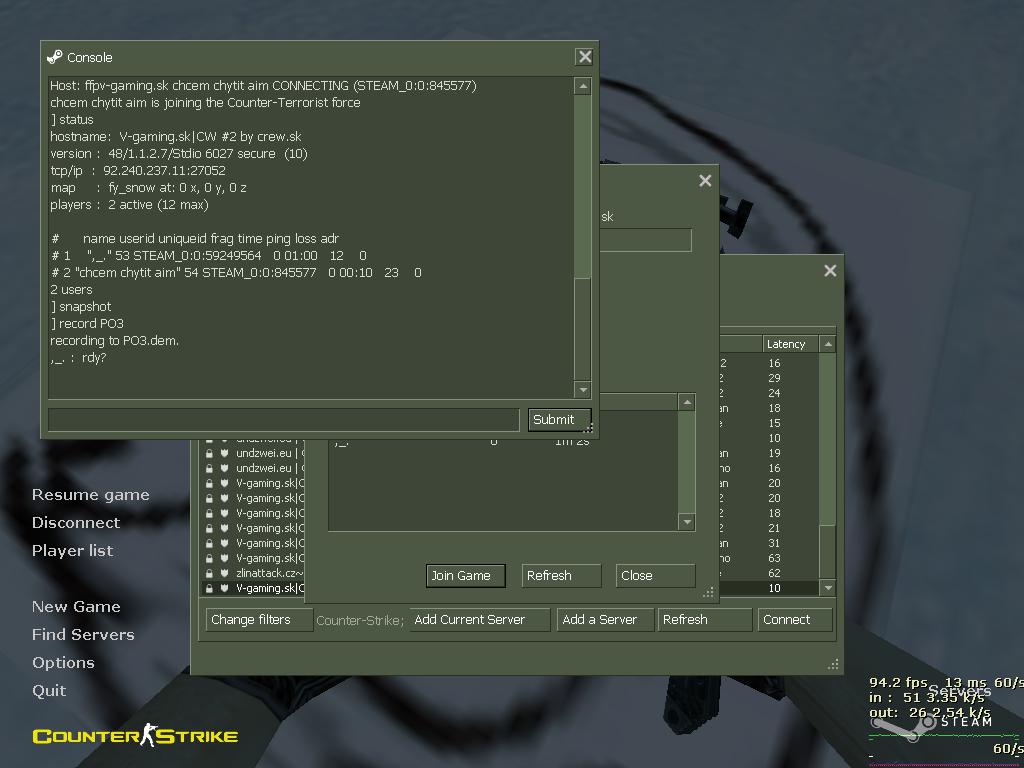This screenshot has width=1024, height=768.
Task: Select New Game in main menu
Action: [76, 607]
